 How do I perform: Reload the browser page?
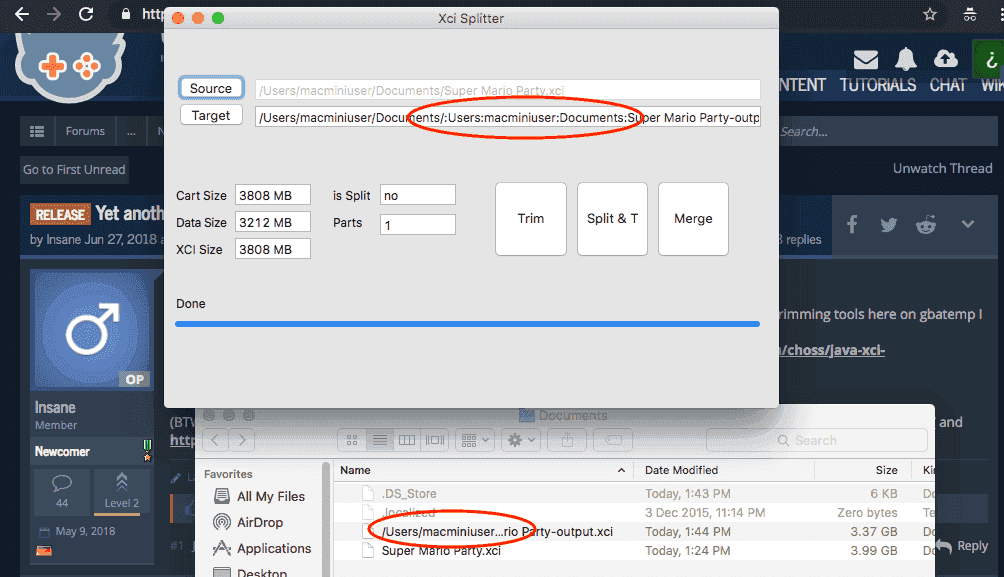[x=86, y=14]
